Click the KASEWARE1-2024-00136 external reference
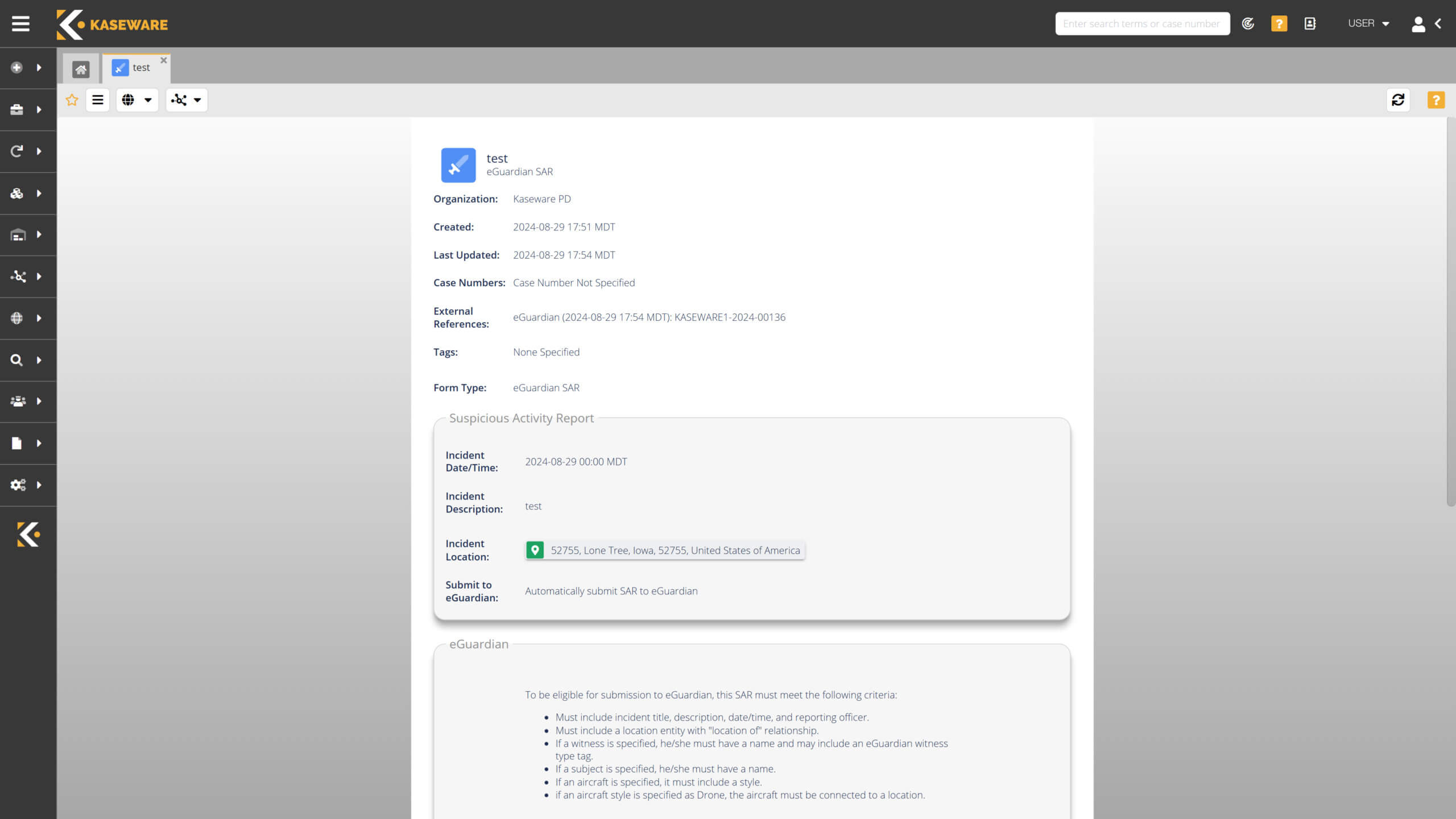The width and height of the screenshot is (1456, 819). click(730, 317)
